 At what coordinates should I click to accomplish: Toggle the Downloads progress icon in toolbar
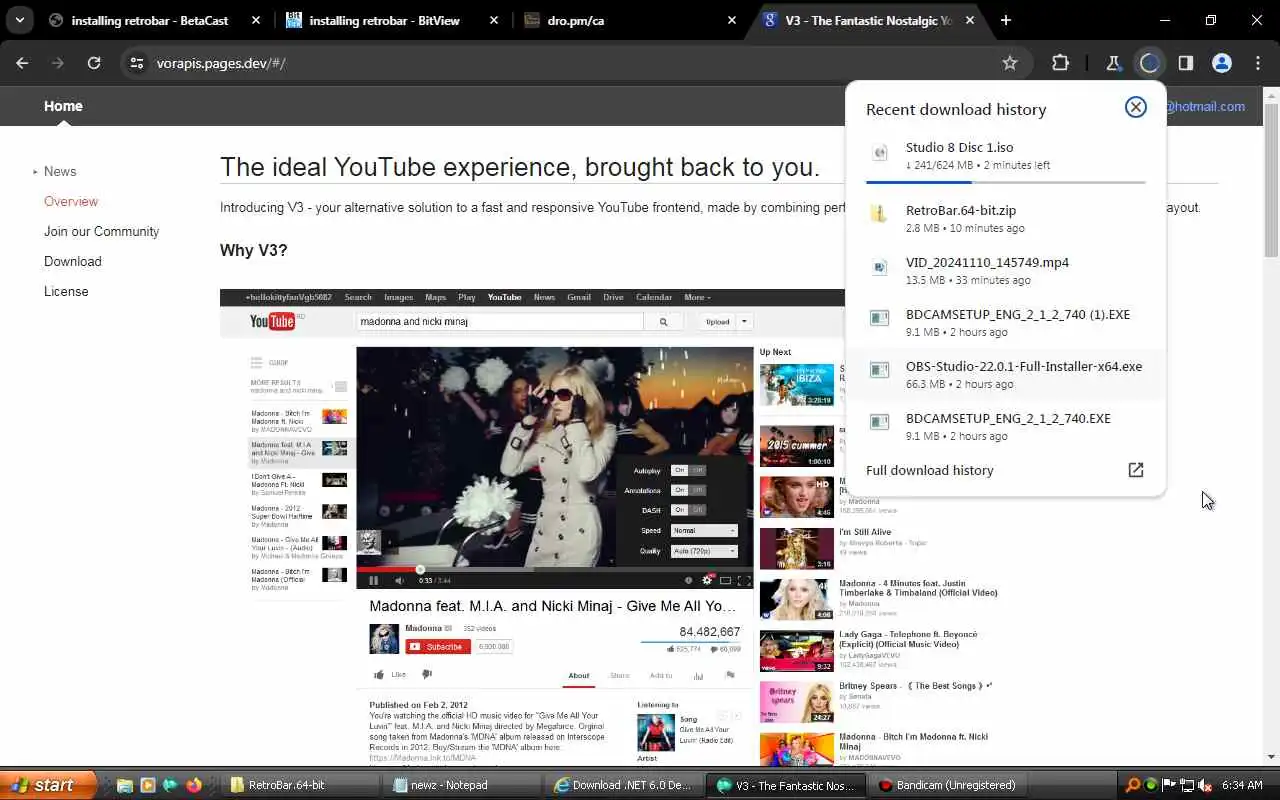1149,63
